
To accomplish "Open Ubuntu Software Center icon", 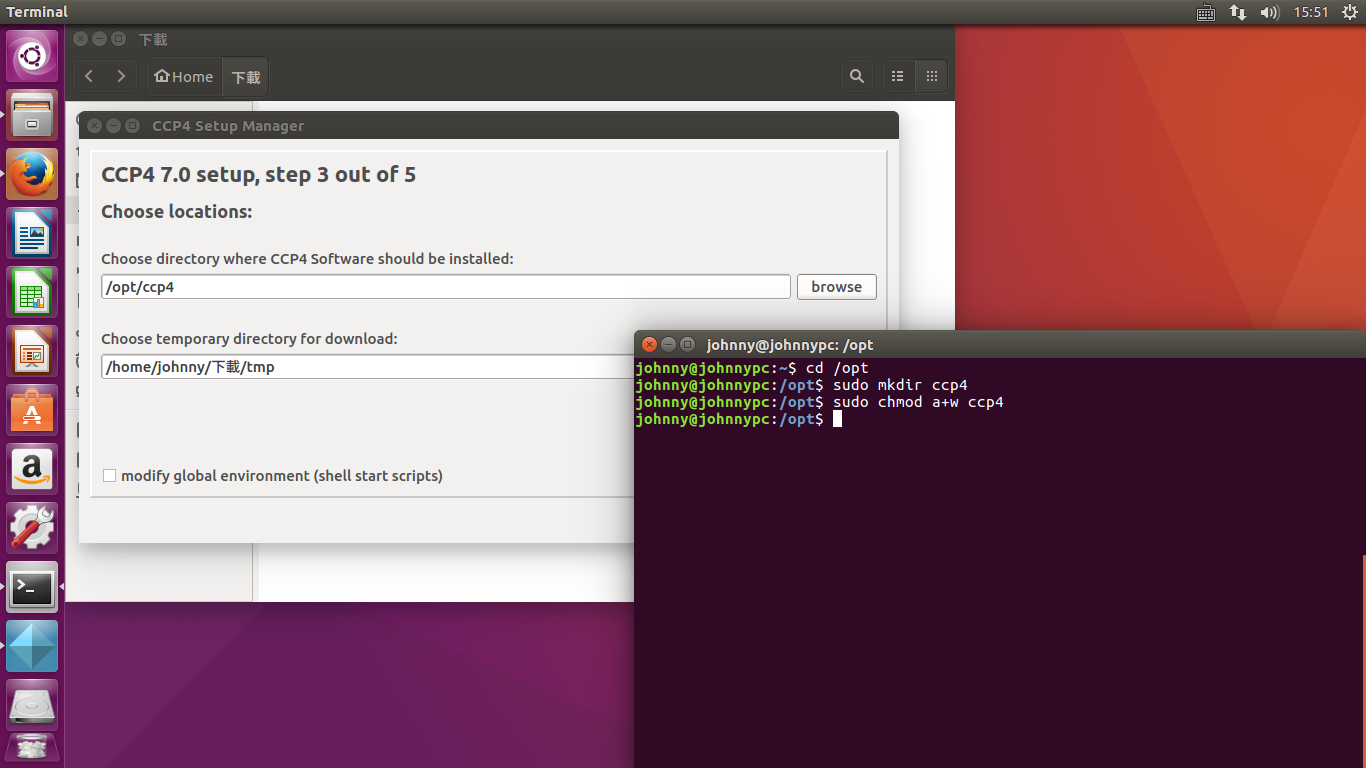I will tap(32, 411).
